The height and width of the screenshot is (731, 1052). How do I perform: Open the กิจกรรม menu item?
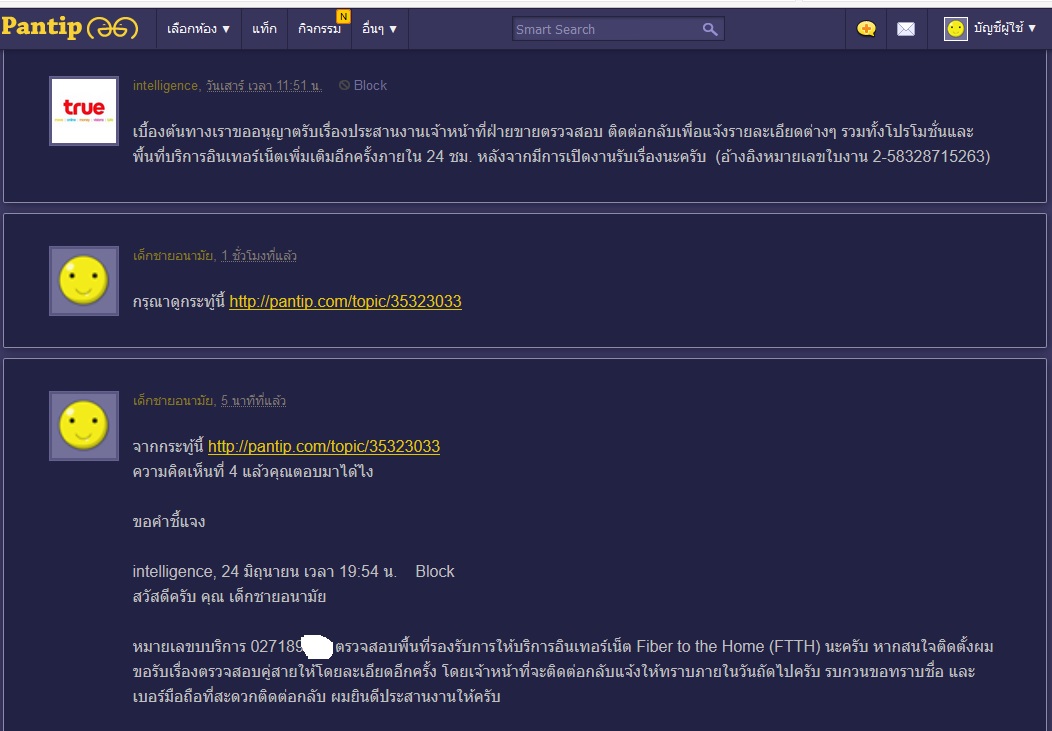[x=319, y=29]
